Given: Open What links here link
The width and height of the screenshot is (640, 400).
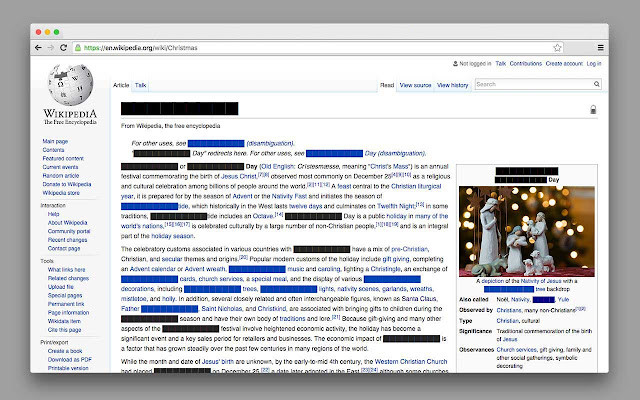Looking at the screenshot, I should pos(66,269).
